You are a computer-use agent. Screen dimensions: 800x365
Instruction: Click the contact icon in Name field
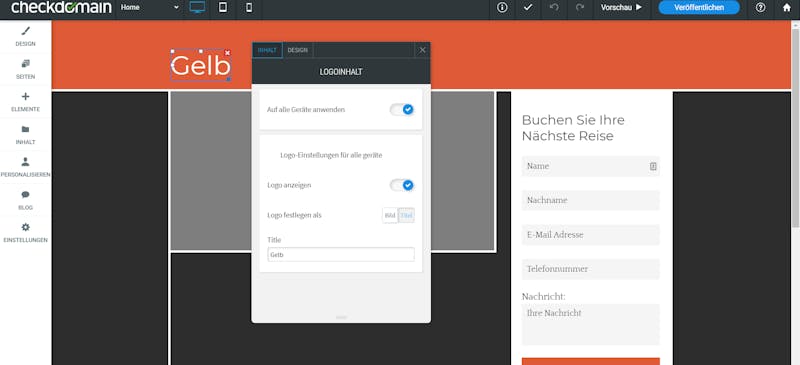(x=653, y=166)
